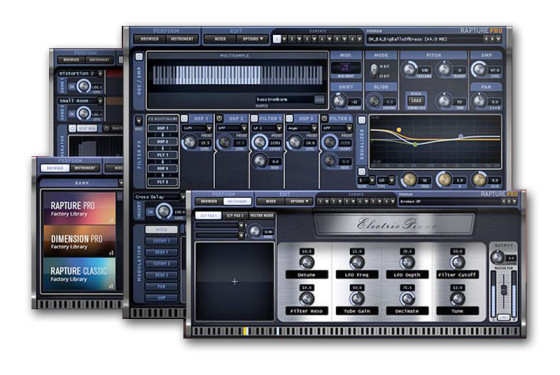Click the Detune knob

pyautogui.click(x=306, y=262)
